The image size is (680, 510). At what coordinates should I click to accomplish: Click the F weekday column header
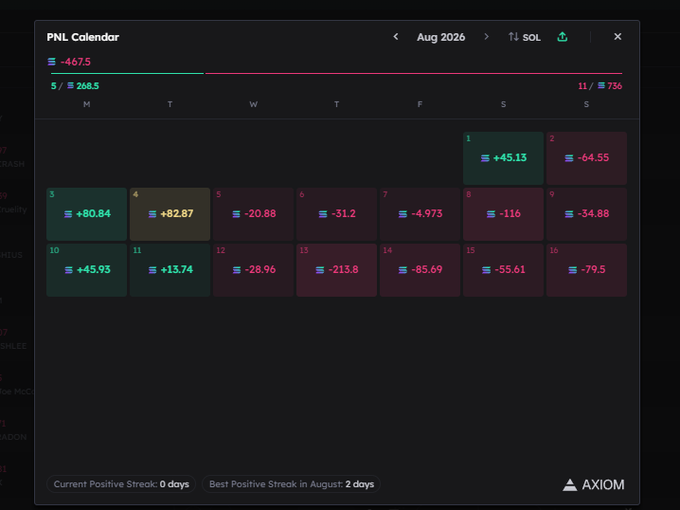pyautogui.click(x=420, y=104)
